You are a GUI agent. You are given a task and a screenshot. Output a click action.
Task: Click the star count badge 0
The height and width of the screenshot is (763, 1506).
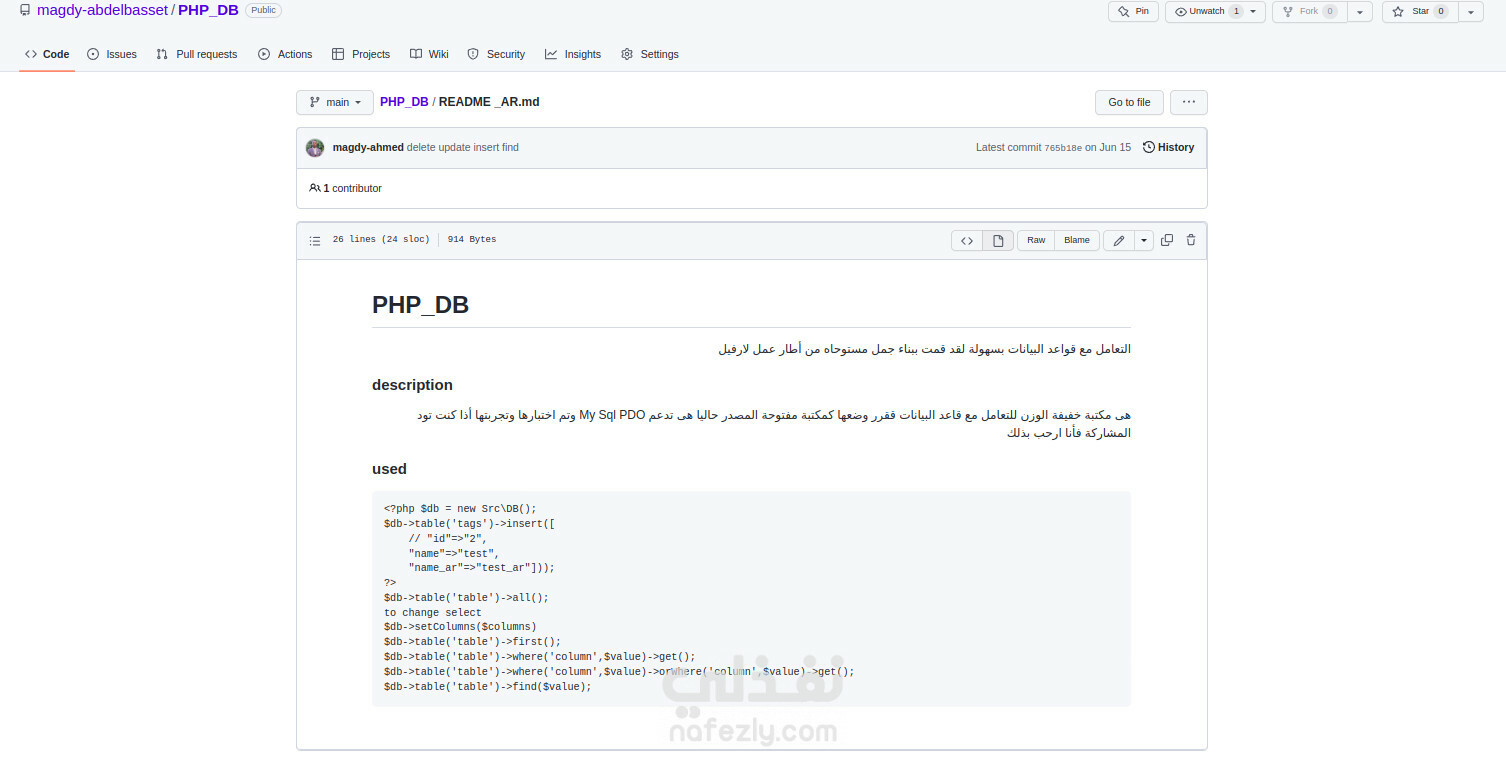pyautogui.click(x=1440, y=11)
